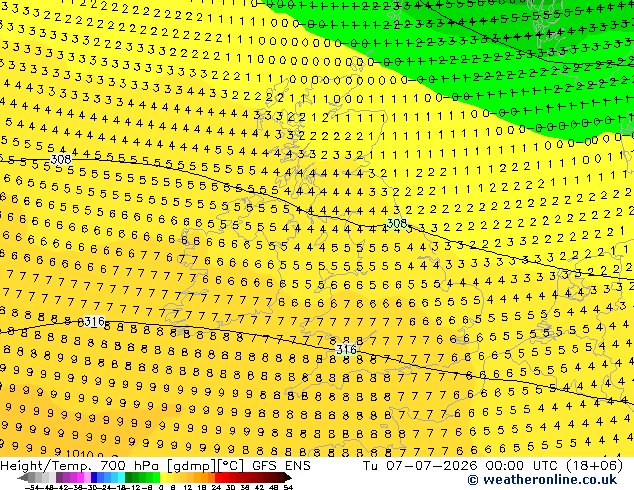Screen dimensions: 634x490
Task: Click the 308 contour label over eastern Scotland
Action: pos(397,223)
